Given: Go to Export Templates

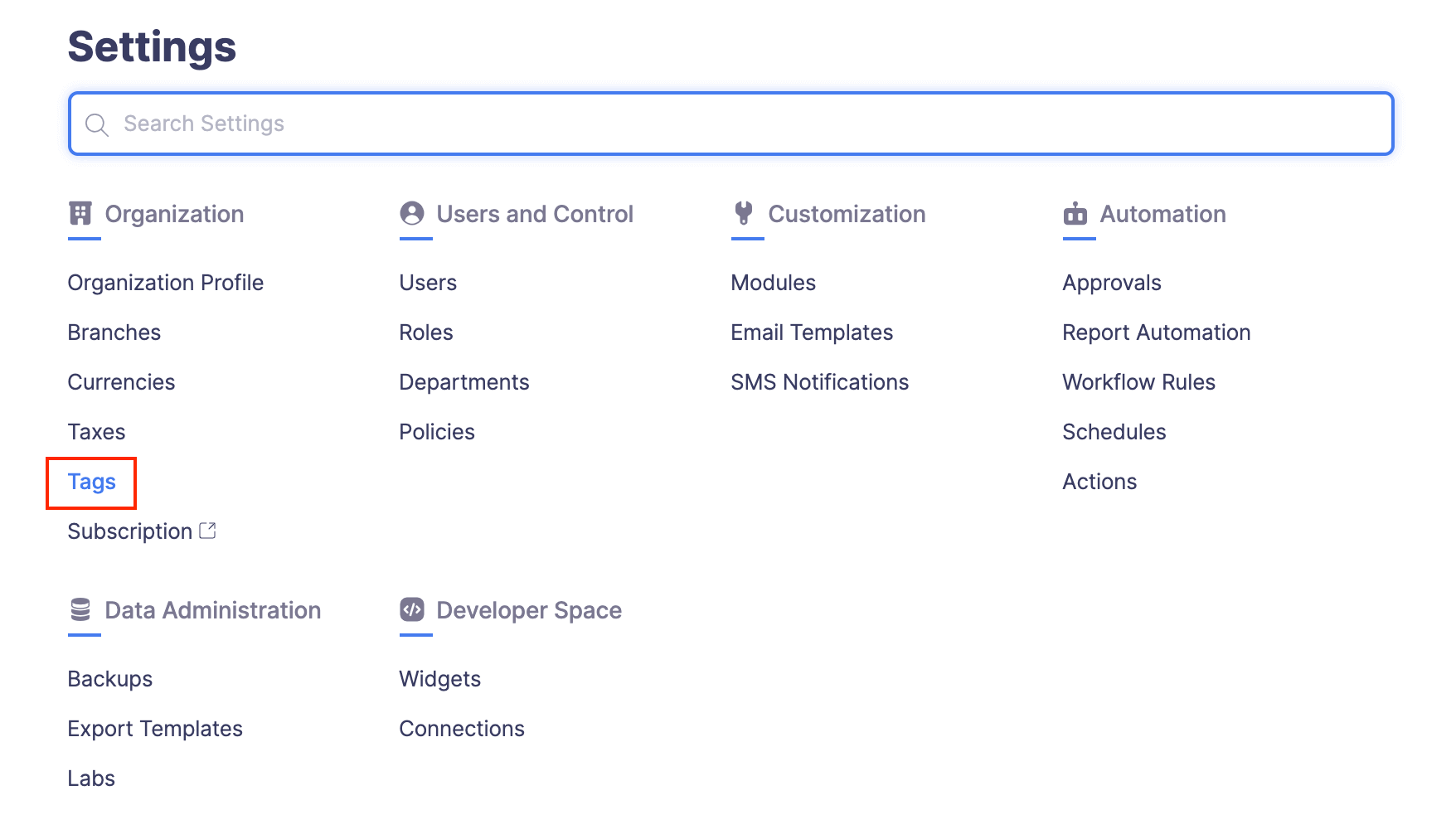Looking at the screenshot, I should pyautogui.click(x=155, y=728).
